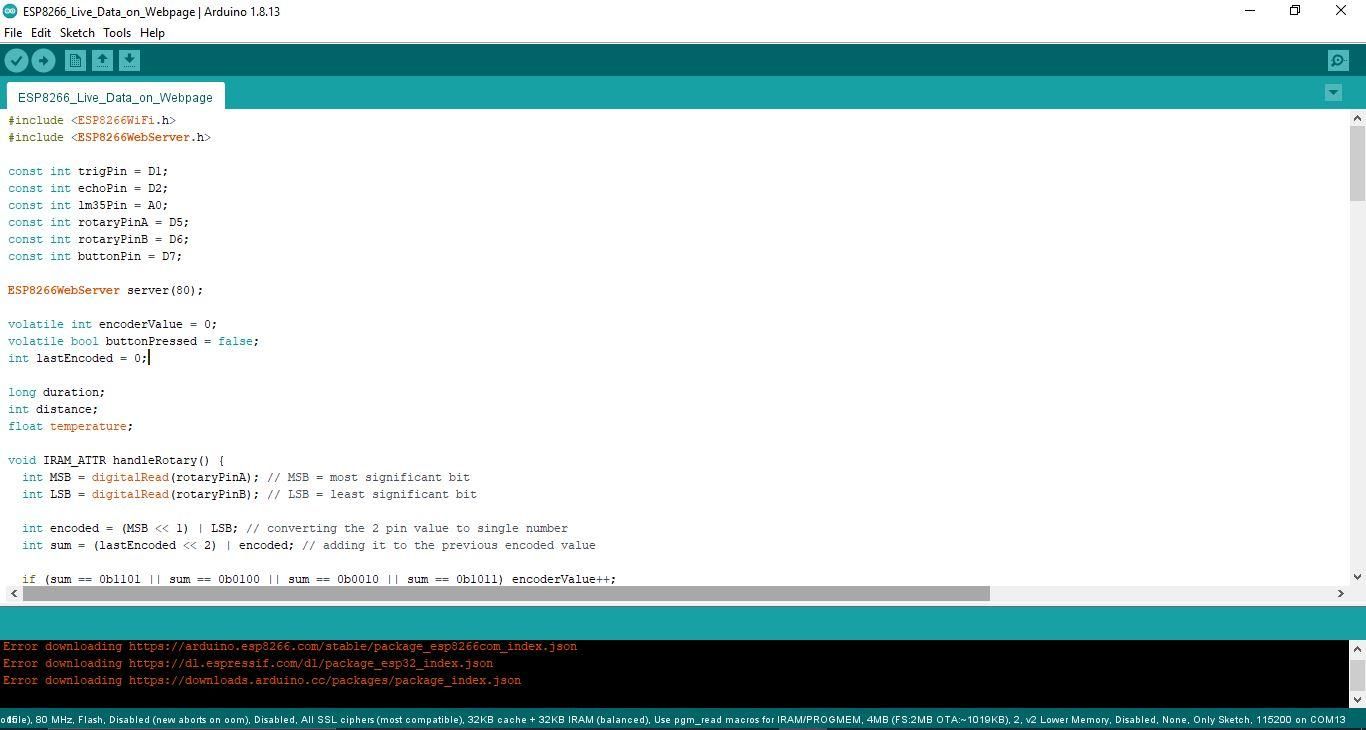
Task: Click the echoPin = D2 declaration
Action: [88, 188]
